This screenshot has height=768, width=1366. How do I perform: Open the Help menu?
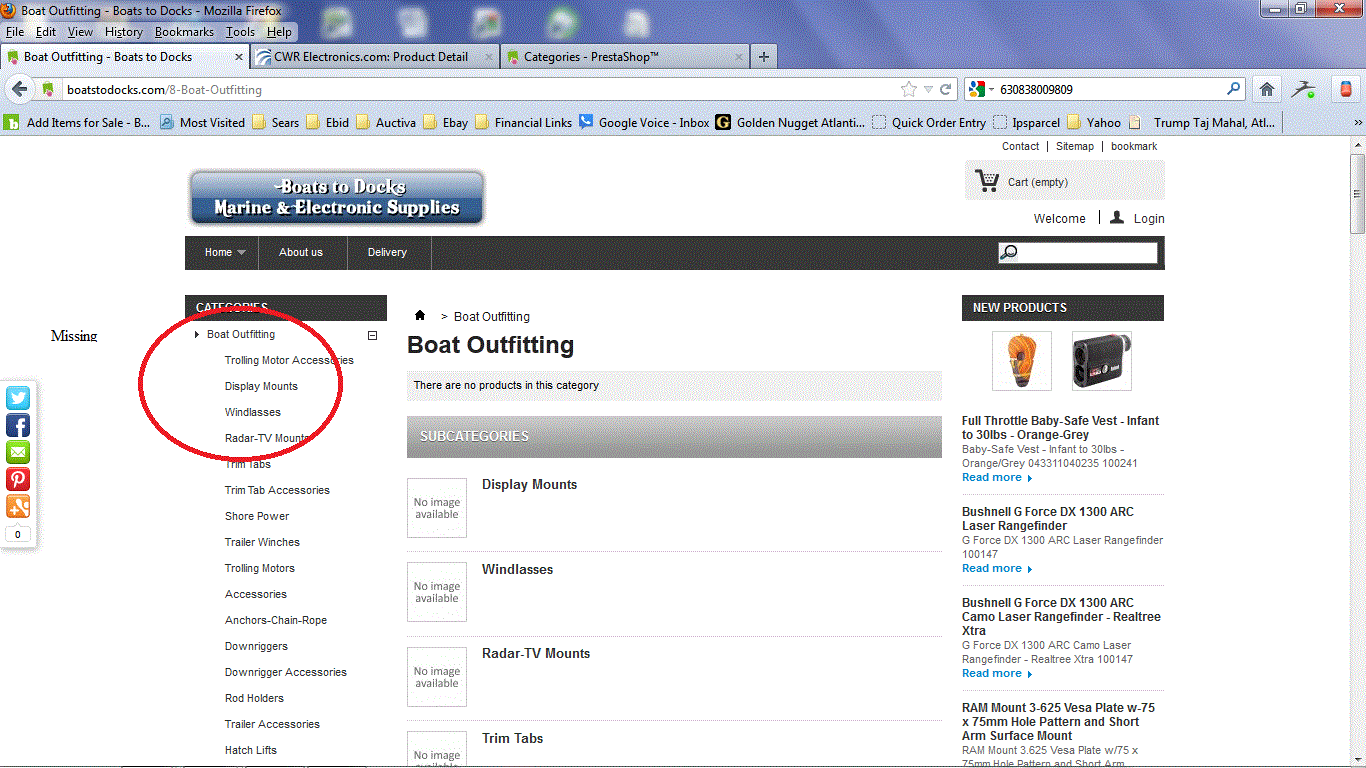pos(279,32)
